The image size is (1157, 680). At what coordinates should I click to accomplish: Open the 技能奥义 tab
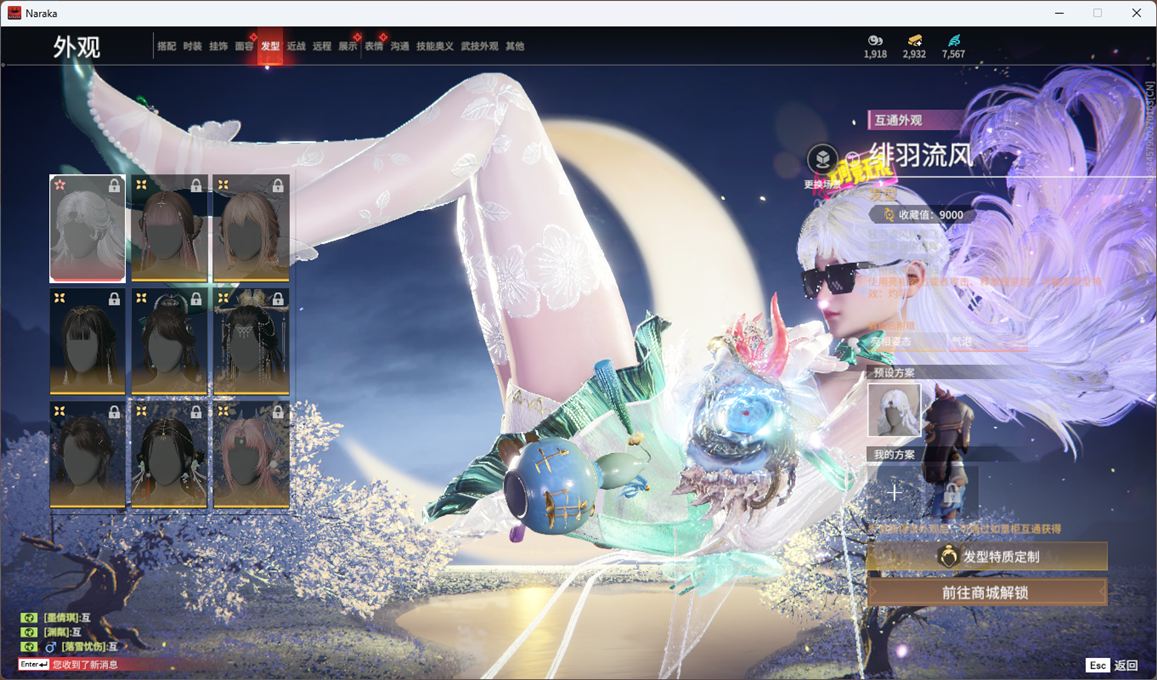coord(435,46)
